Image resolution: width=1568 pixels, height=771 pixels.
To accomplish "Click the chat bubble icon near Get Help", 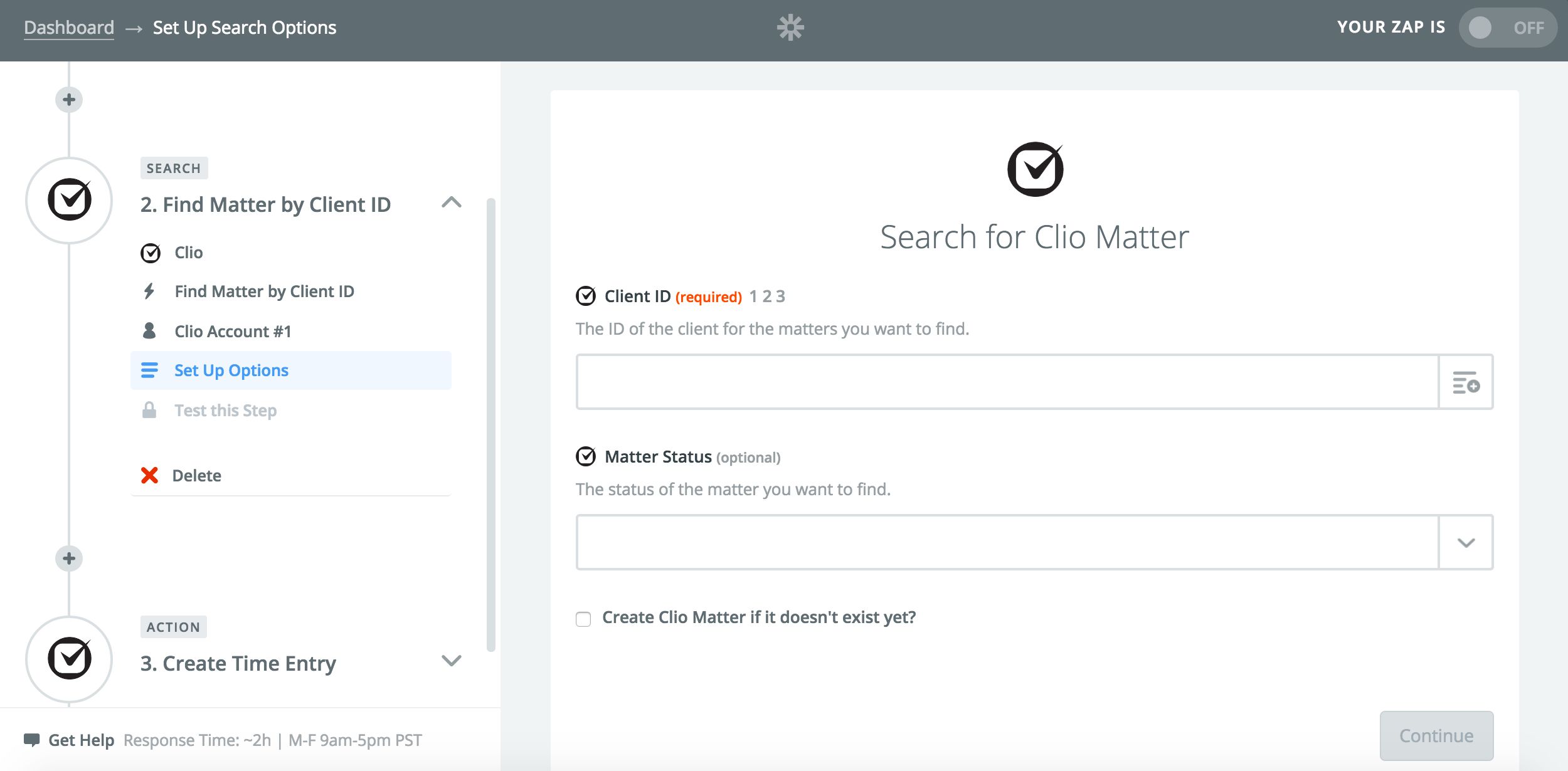I will tap(31, 740).
